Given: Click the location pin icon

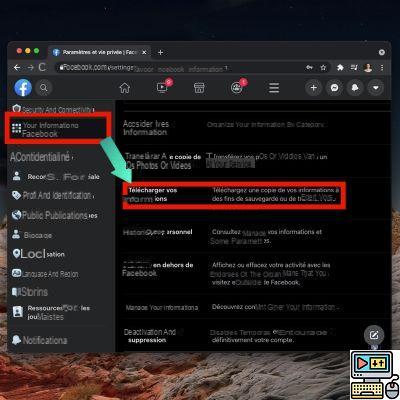Looking at the screenshot, I should click(x=16, y=254).
